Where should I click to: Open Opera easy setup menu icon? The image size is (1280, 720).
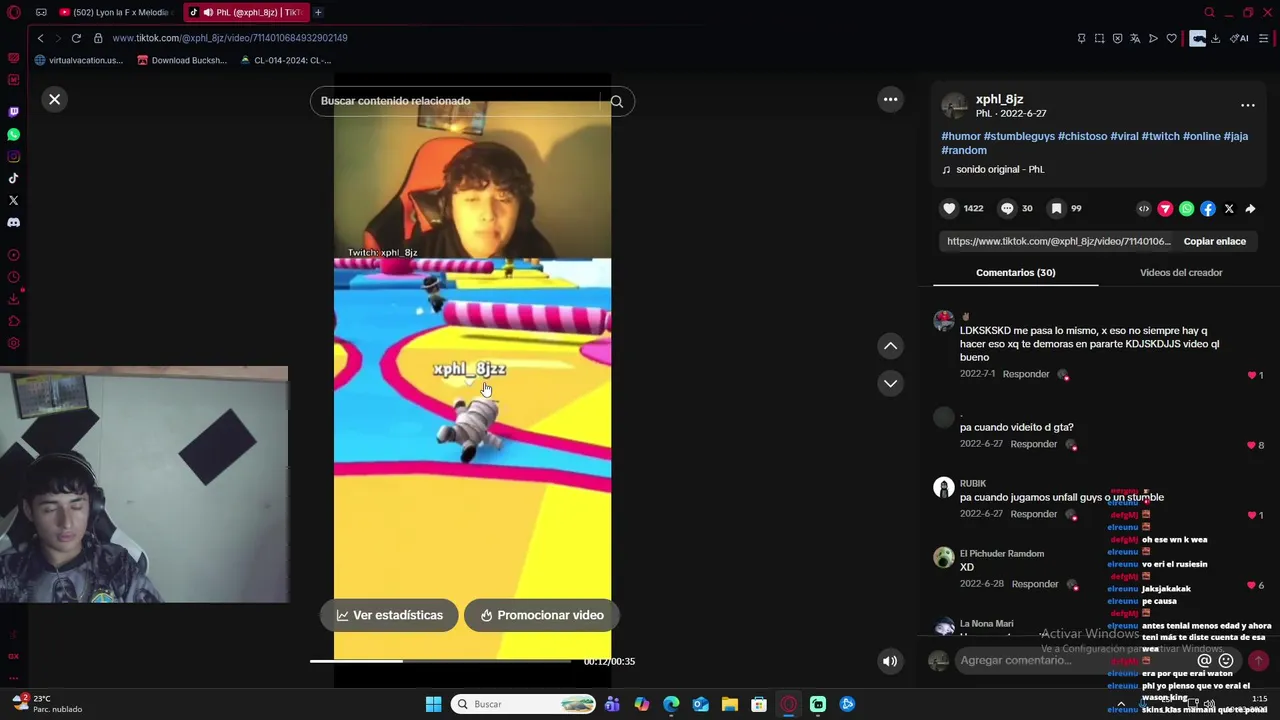click(x=1264, y=38)
